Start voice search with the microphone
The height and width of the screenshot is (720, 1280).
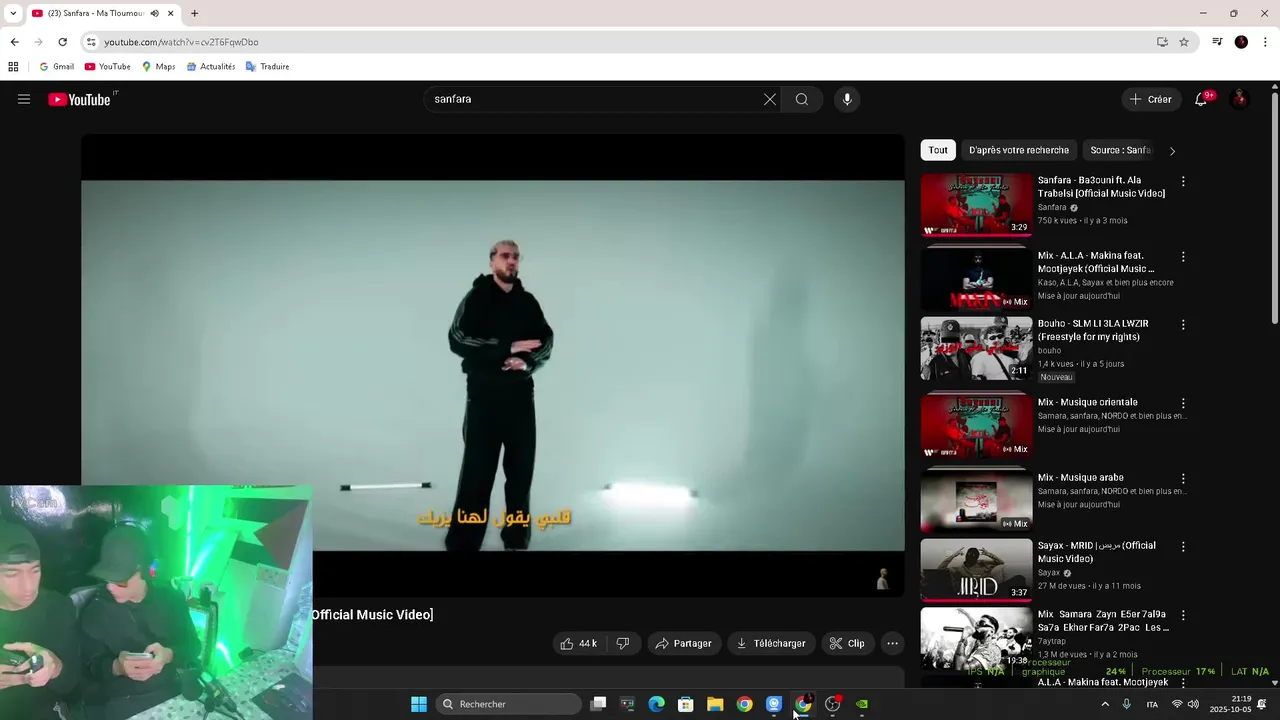point(847,99)
